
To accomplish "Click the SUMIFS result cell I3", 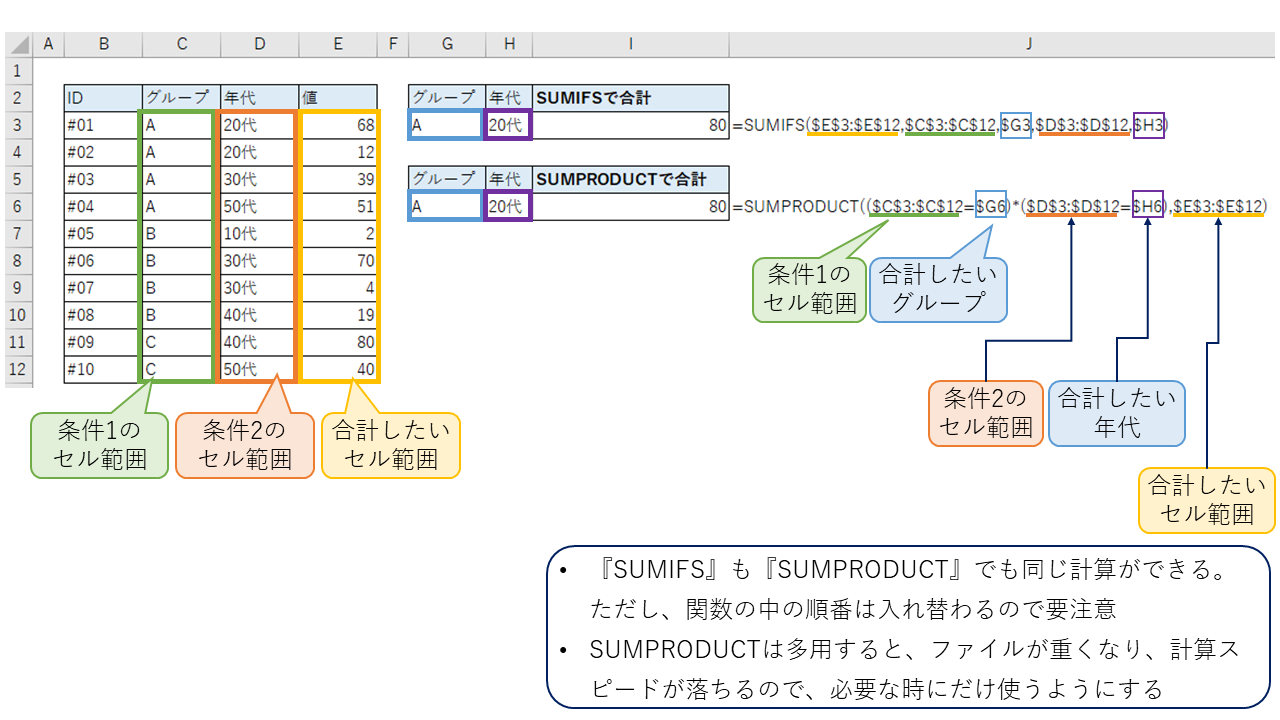I will (631, 125).
